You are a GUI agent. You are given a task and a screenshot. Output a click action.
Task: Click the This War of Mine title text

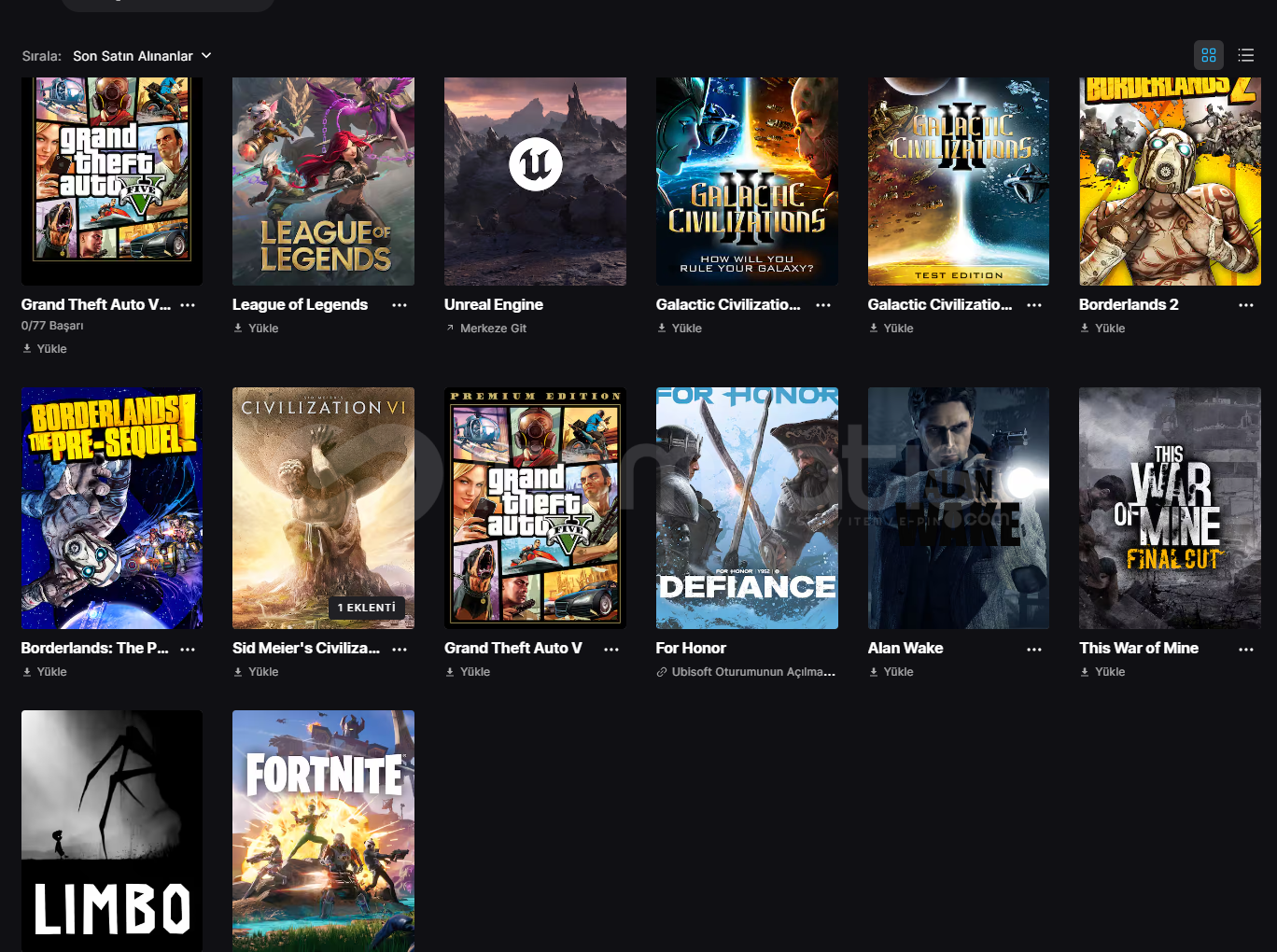point(1139,648)
